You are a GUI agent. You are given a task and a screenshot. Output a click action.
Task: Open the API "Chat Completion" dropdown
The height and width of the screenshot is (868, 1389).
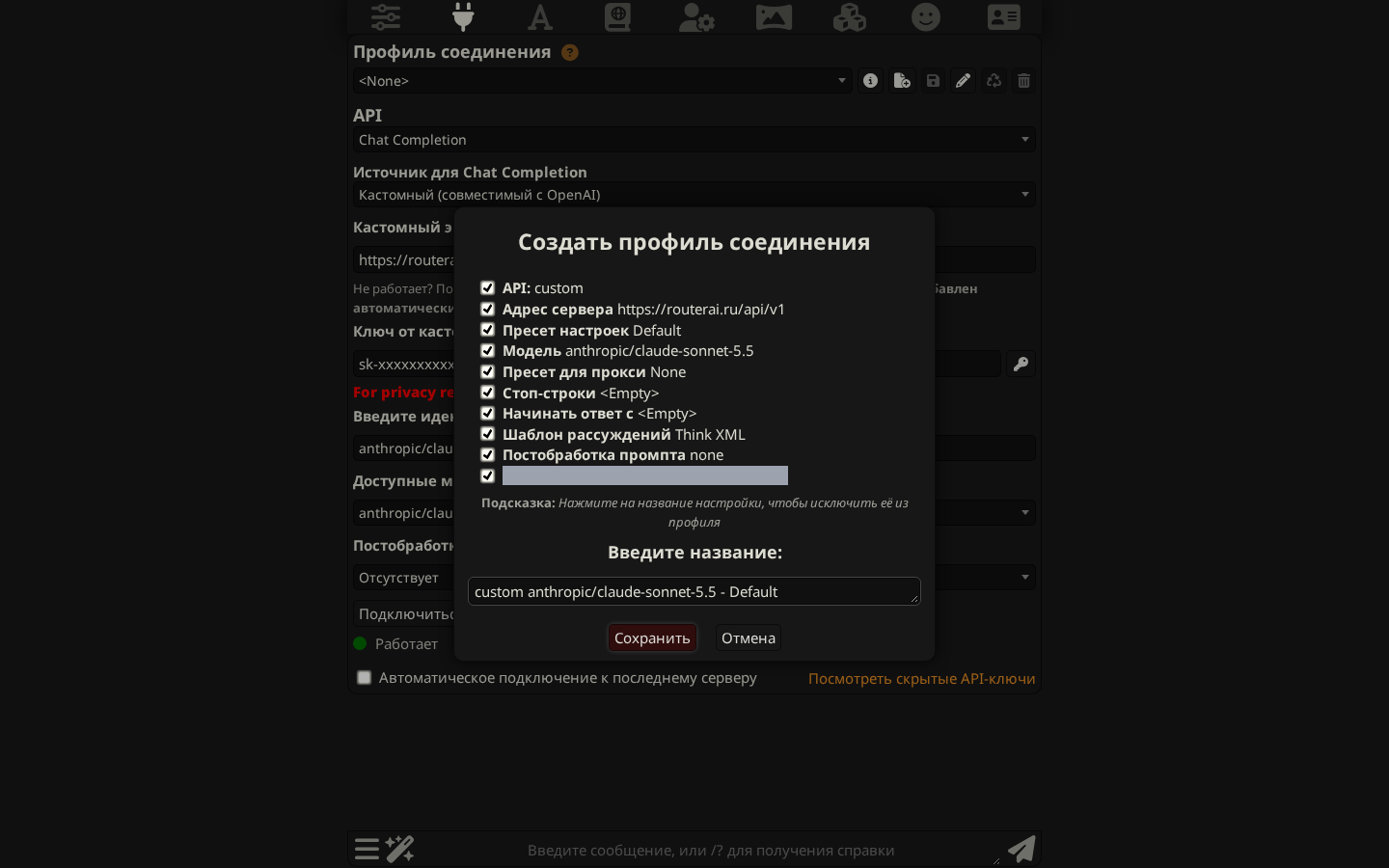[x=694, y=140]
